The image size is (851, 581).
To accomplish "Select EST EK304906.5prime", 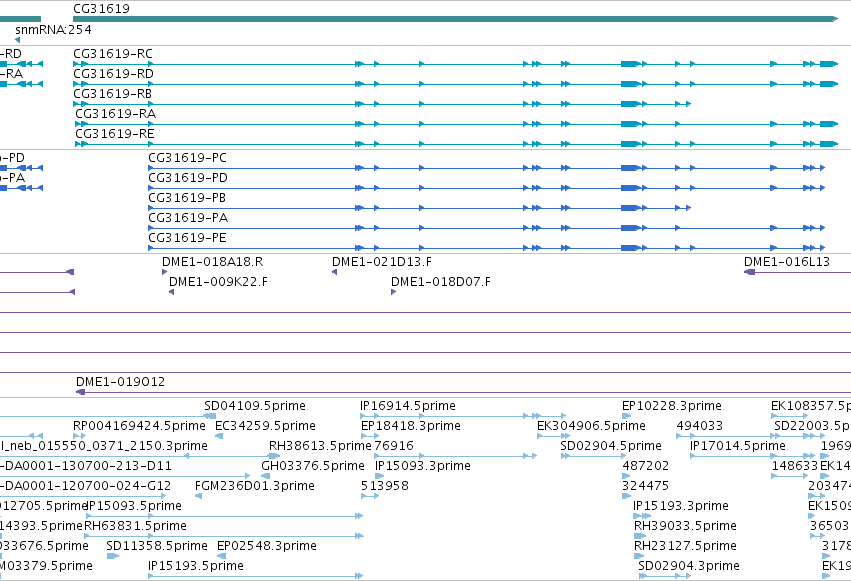I will pos(591,426).
